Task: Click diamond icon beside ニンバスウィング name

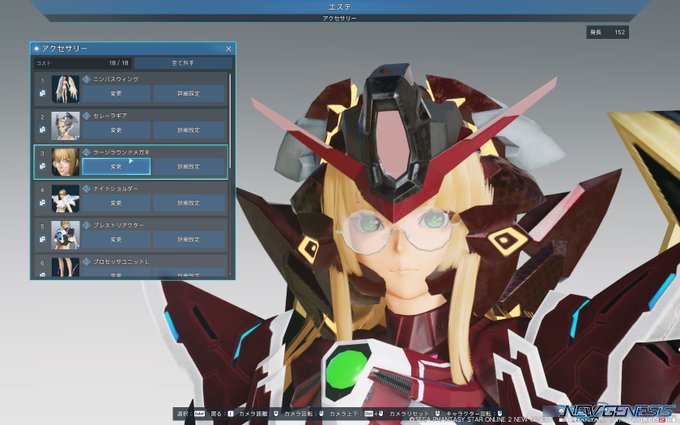Action: pyautogui.click(x=86, y=79)
